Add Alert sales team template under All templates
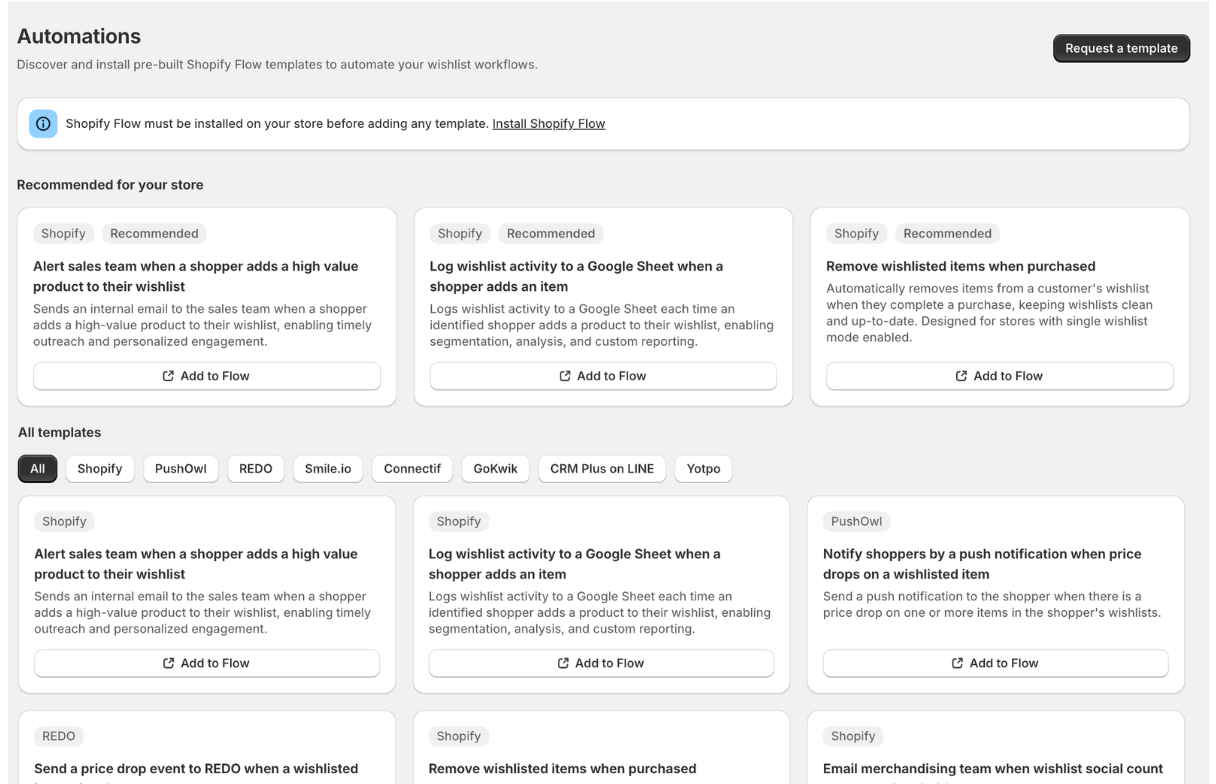The height and width of the screenshot is (784, 1216). pyautogui.click(x=207, y=663)
